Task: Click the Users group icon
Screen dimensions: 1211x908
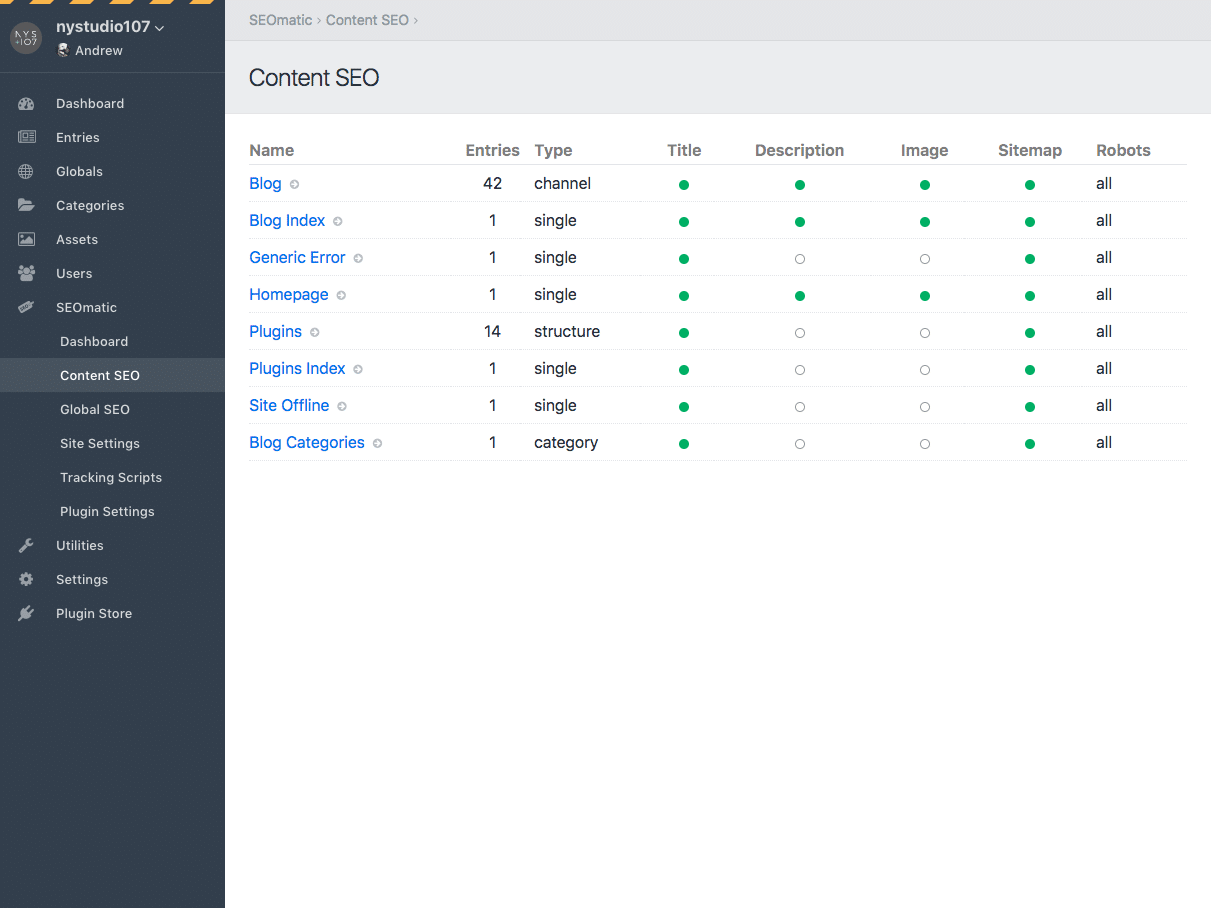Action: (x=26, y=274)
